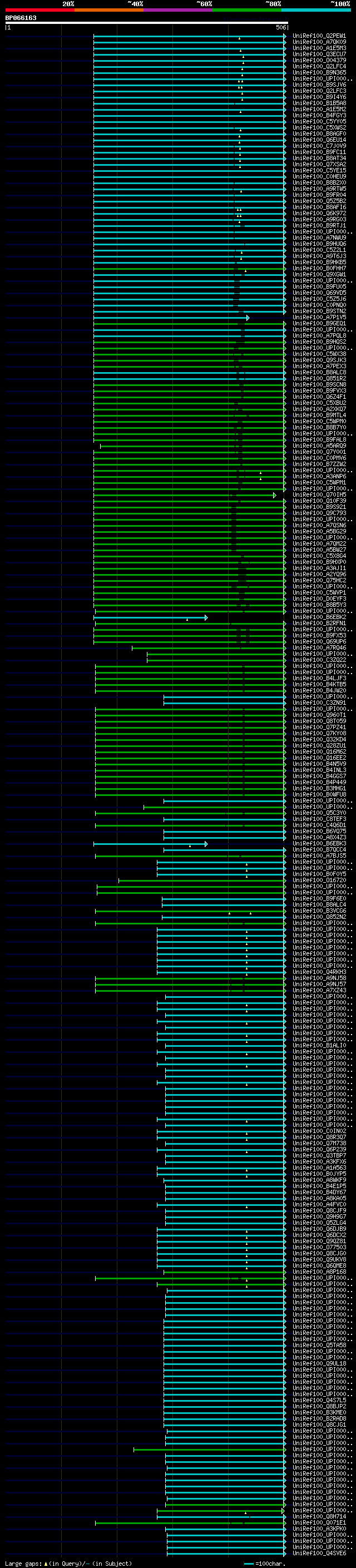This screenshot has width=356, height=1568.
Task: Open hit UniRef100_O04379
Action: click(x=319, y=60)
